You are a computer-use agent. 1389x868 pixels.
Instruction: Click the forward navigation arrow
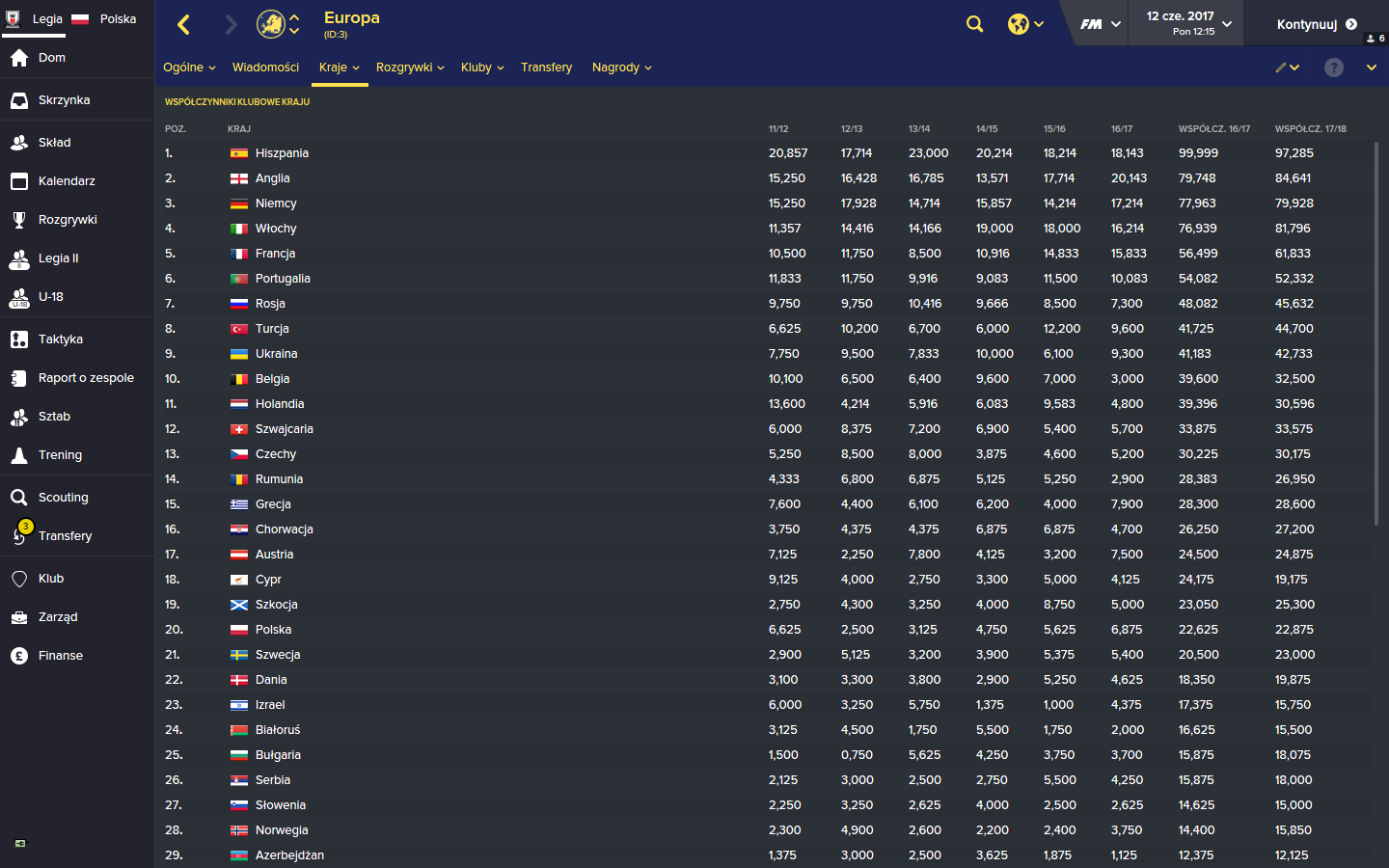point(231,24)
